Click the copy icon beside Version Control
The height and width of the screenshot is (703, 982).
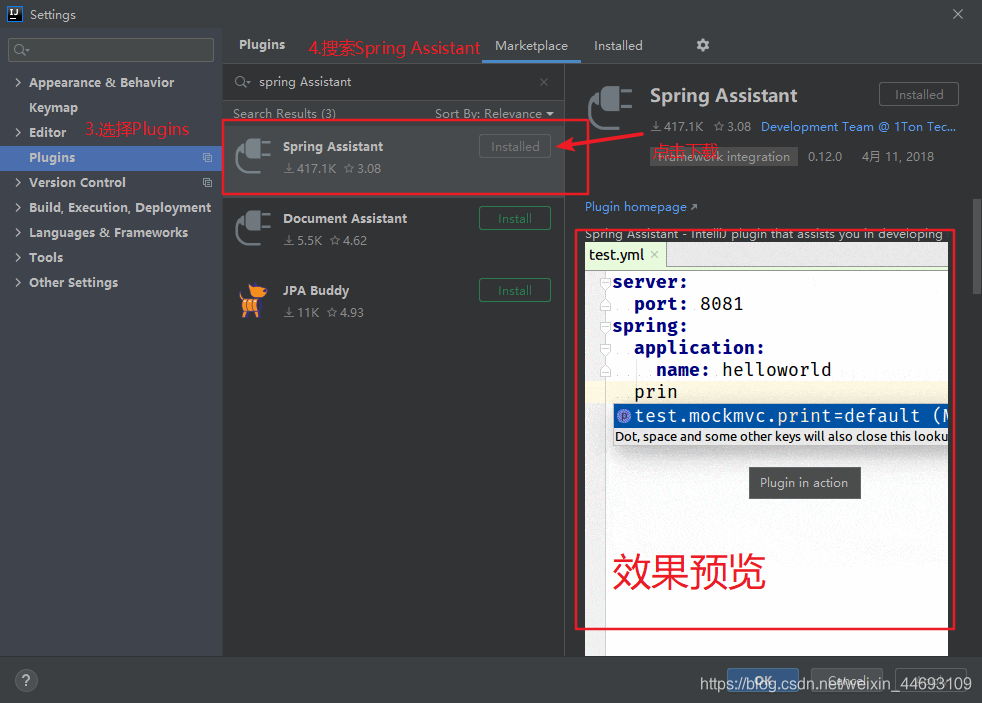[x=207, y=183]
